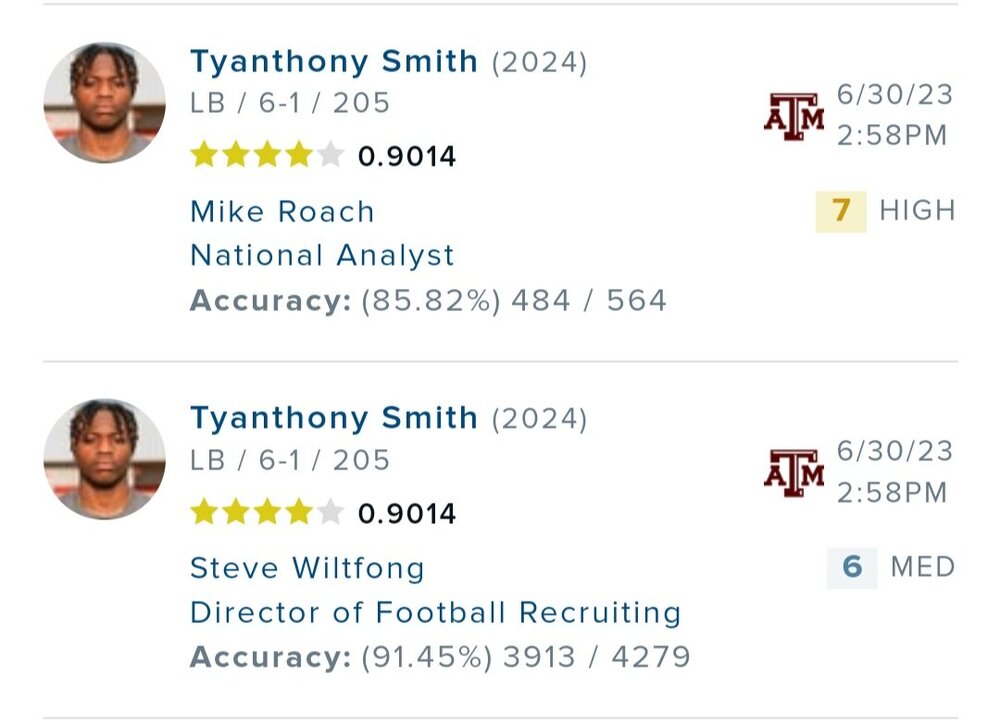Click Texas A&M logo in Mike Roach's prediction

point(794,117)
